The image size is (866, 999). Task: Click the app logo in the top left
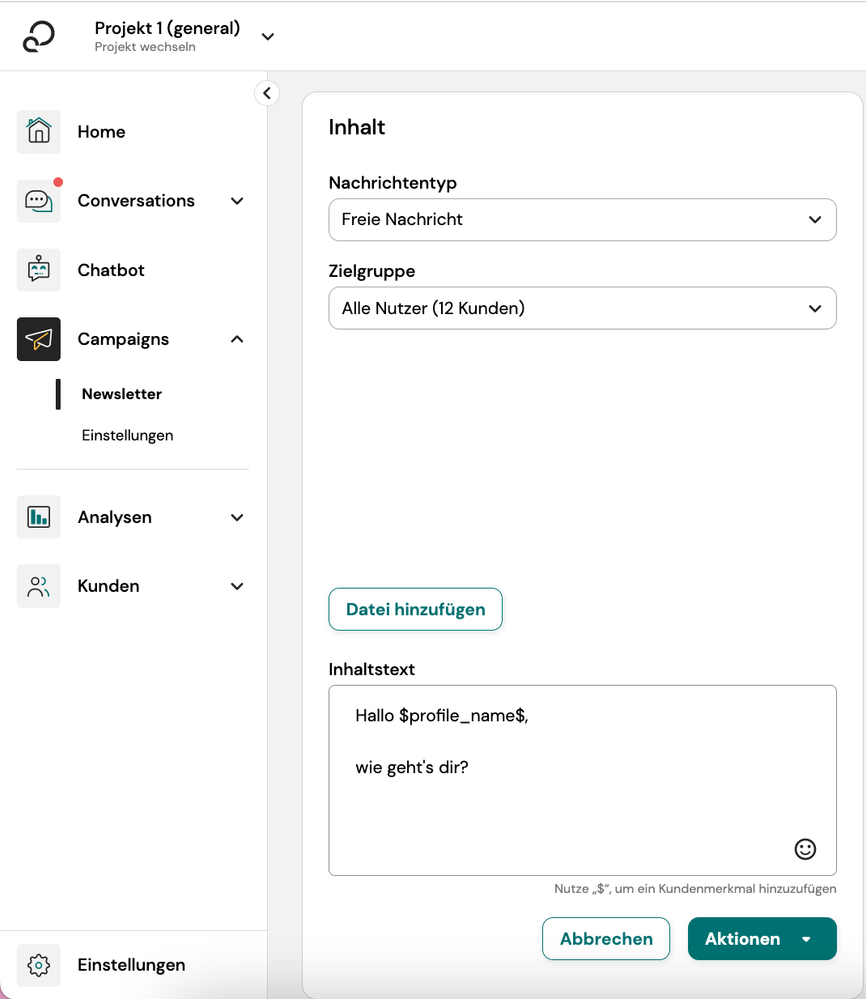pyautogui.click(x=39, y=36)
